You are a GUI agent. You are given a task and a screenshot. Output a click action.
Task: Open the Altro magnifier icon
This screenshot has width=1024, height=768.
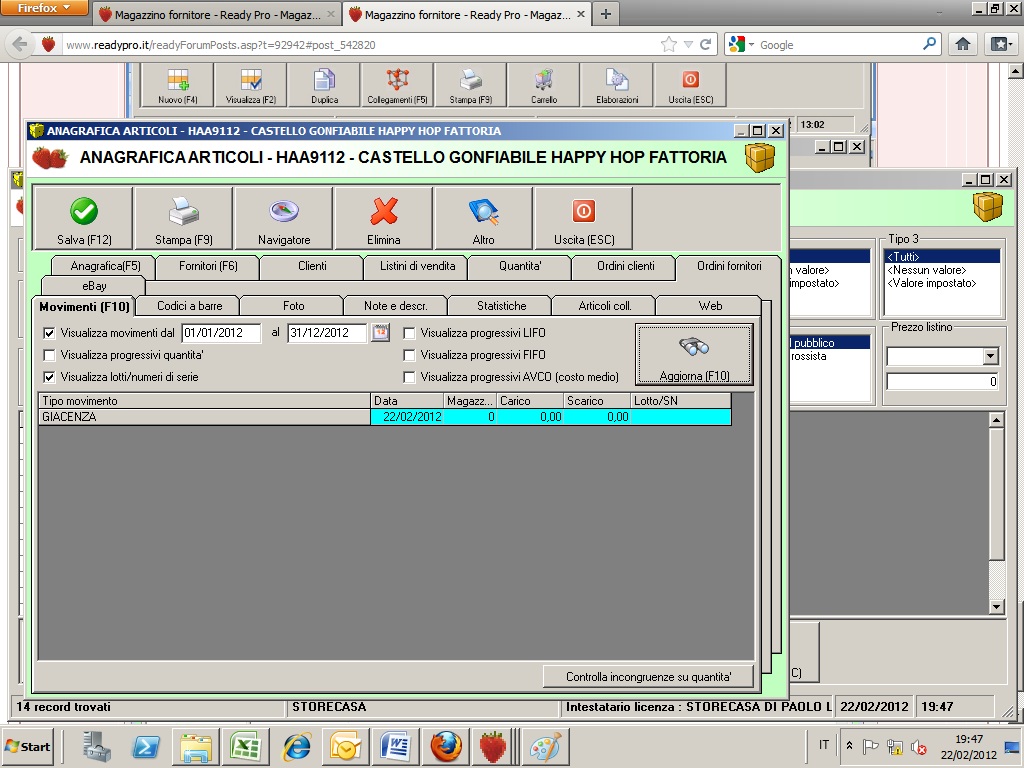click(x=484, y=212)
